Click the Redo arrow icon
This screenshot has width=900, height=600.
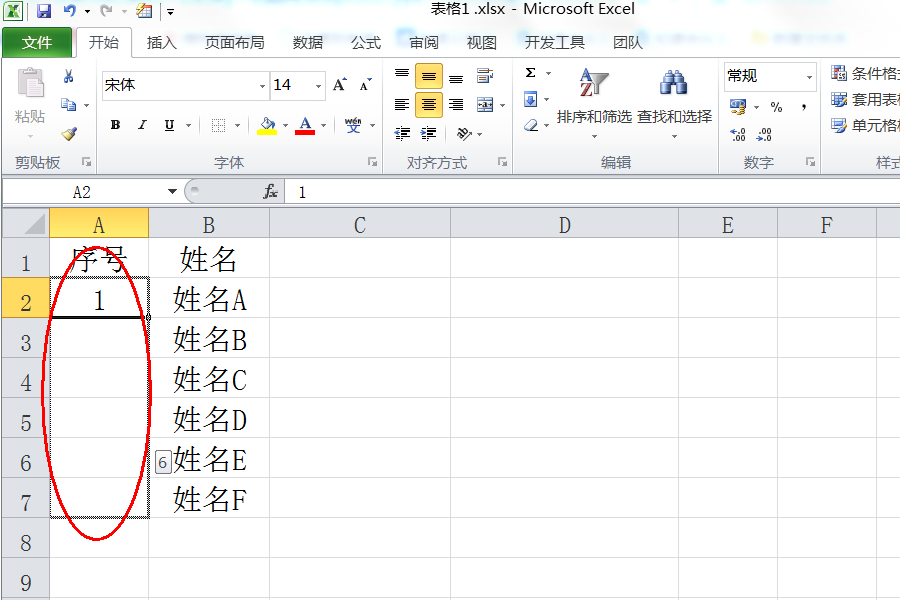106,10
